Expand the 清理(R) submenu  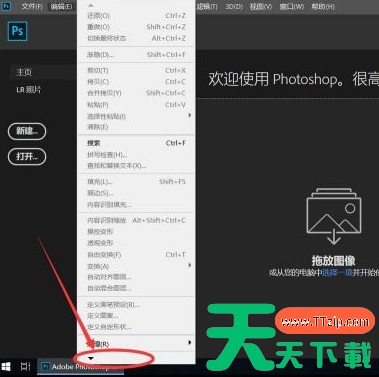pyautogui.click(x=136, y=344)
